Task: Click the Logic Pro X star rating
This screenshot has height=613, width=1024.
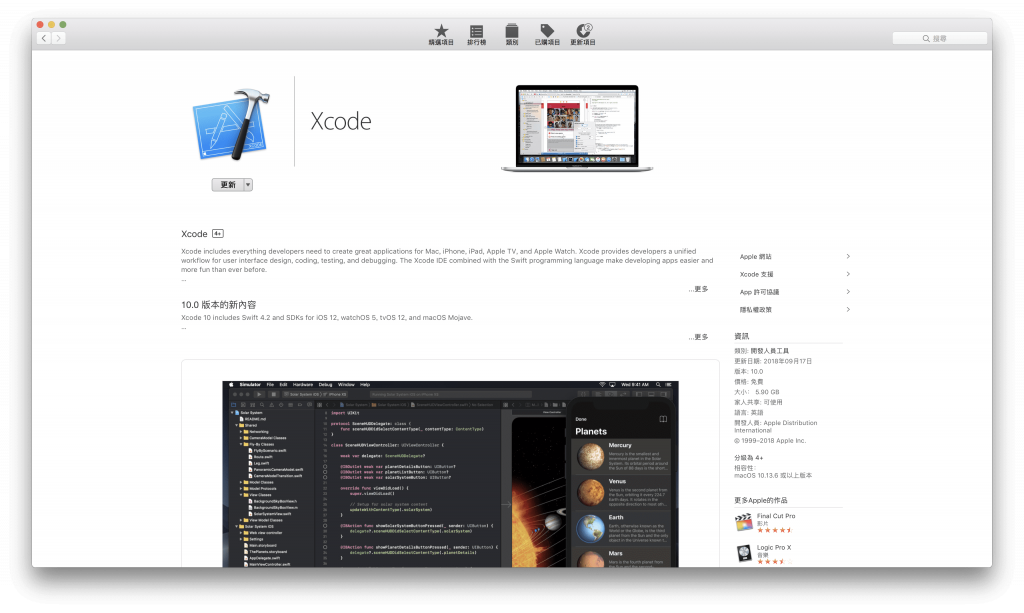Action: click(x=775, y=561)
